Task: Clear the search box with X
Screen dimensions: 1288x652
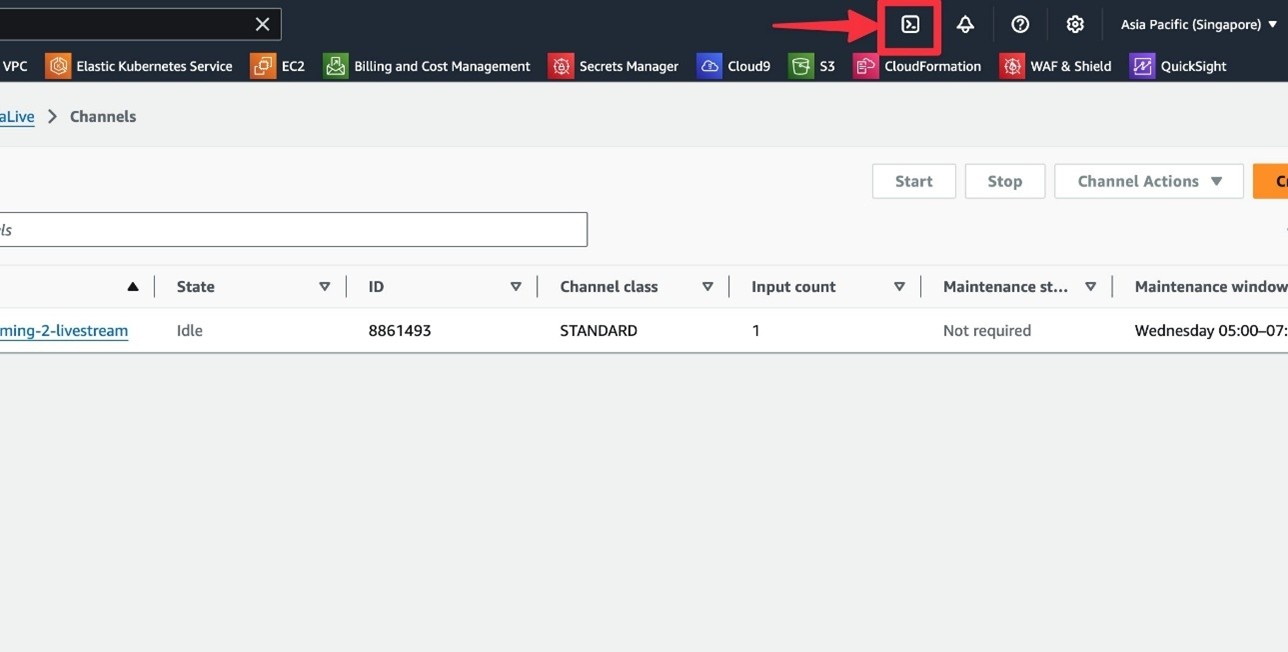Action: click(x=262, y=25)
